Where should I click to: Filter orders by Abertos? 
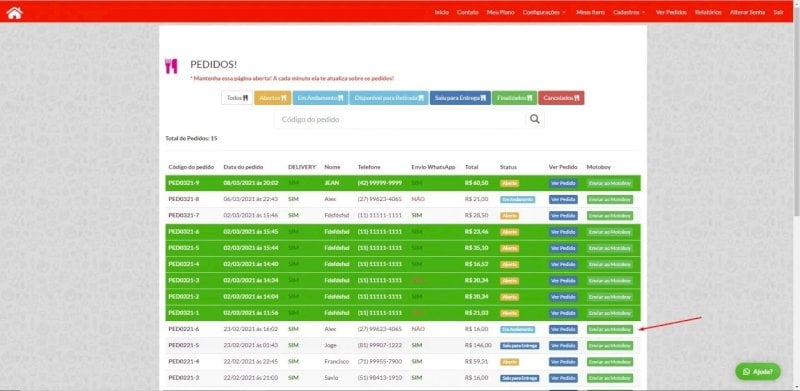click(272, 97)
